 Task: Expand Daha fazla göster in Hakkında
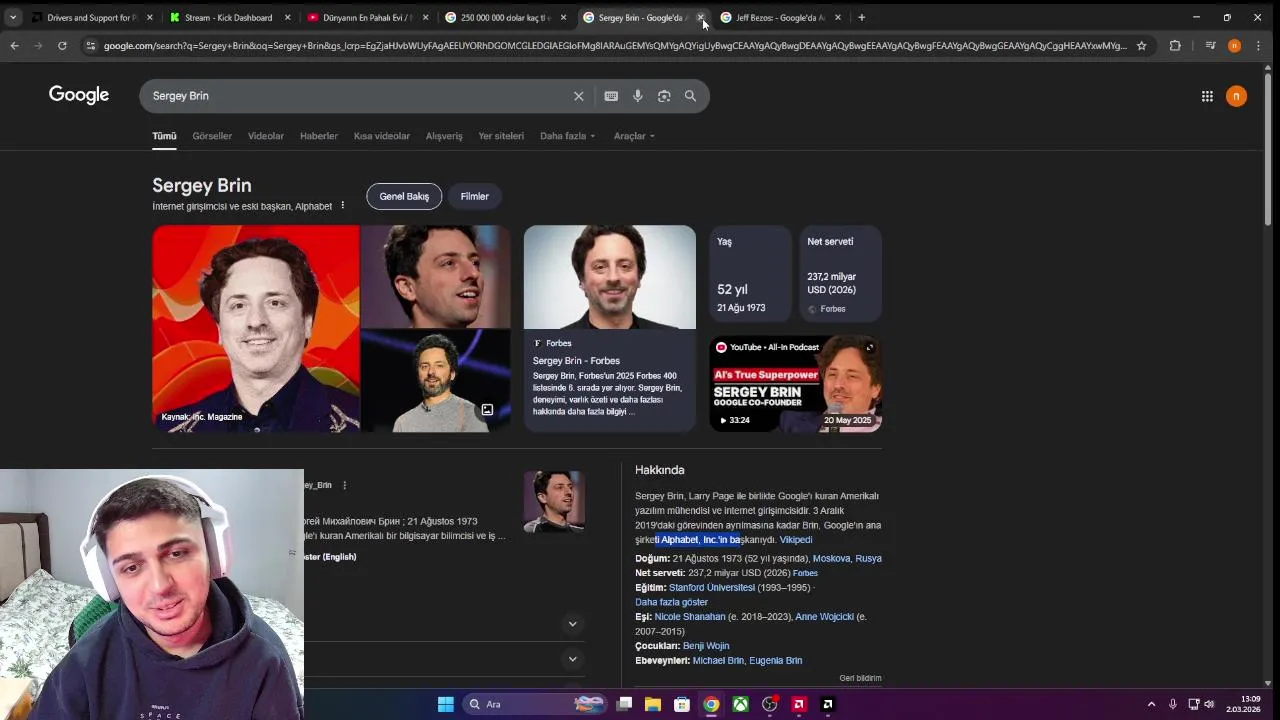[x=671, y=602]
